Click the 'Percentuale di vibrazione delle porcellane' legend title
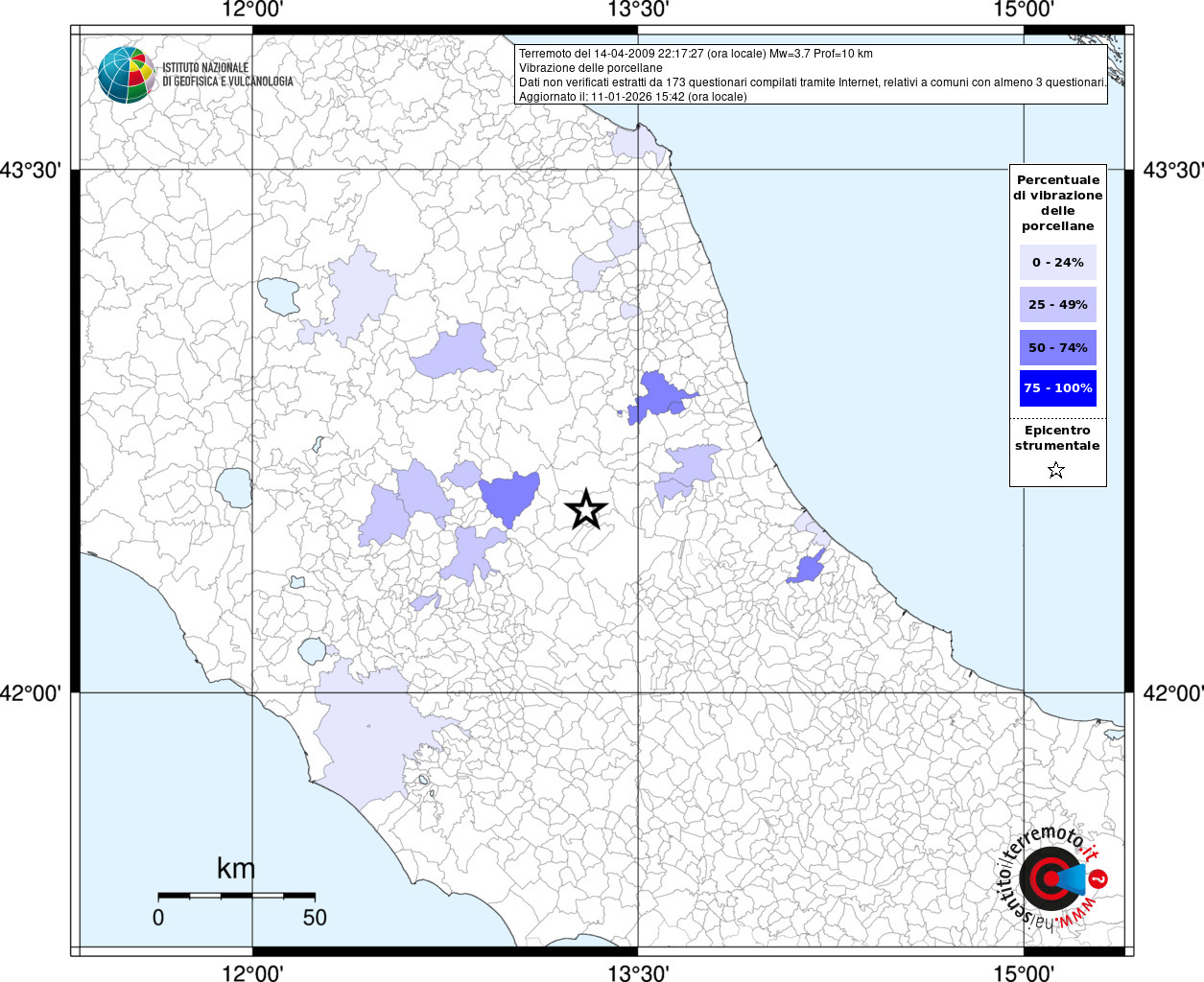 pyautogui.click(x=1057, y=202)
